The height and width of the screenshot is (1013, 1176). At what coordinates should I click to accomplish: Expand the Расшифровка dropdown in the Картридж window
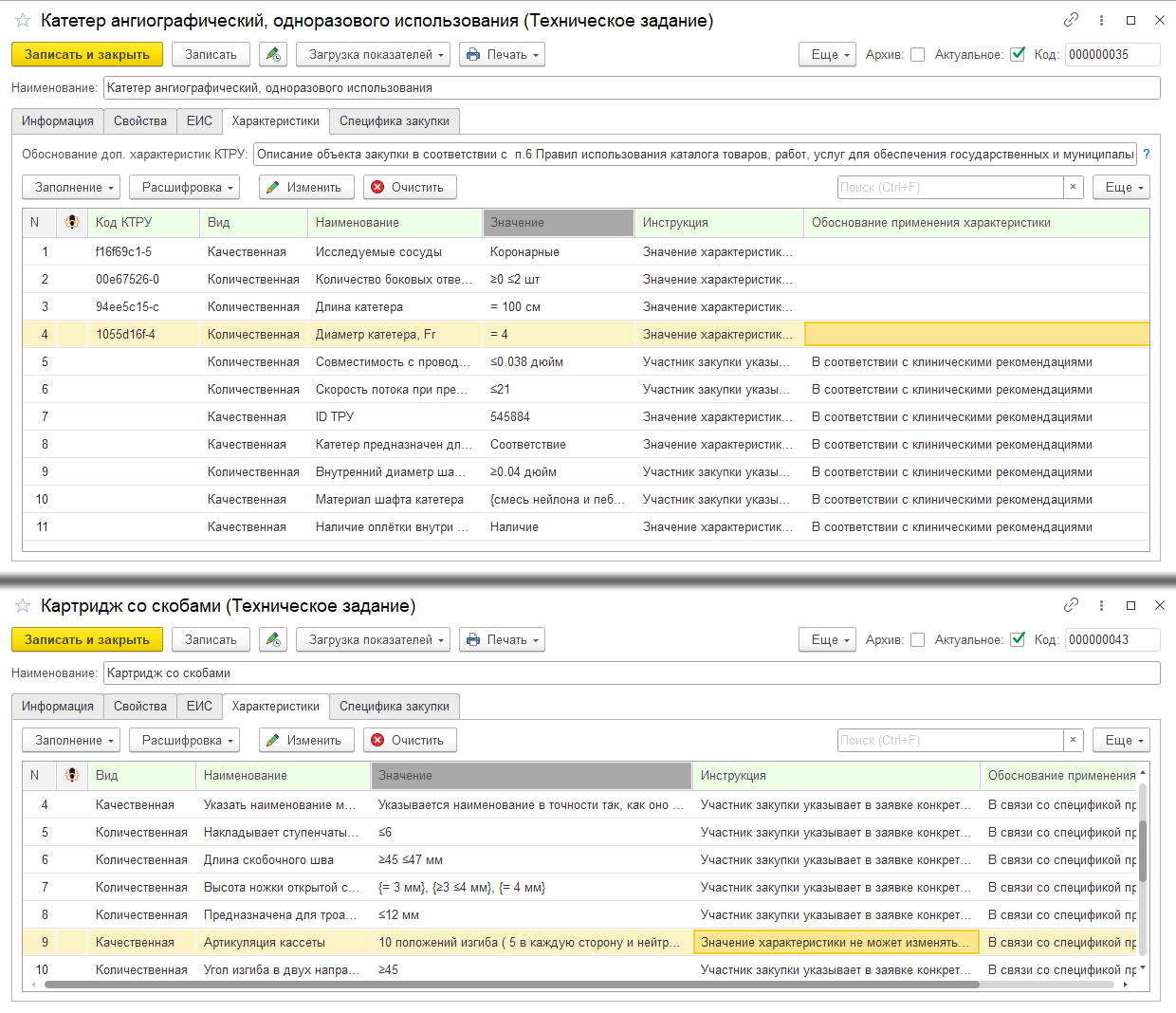coord(184,741)
